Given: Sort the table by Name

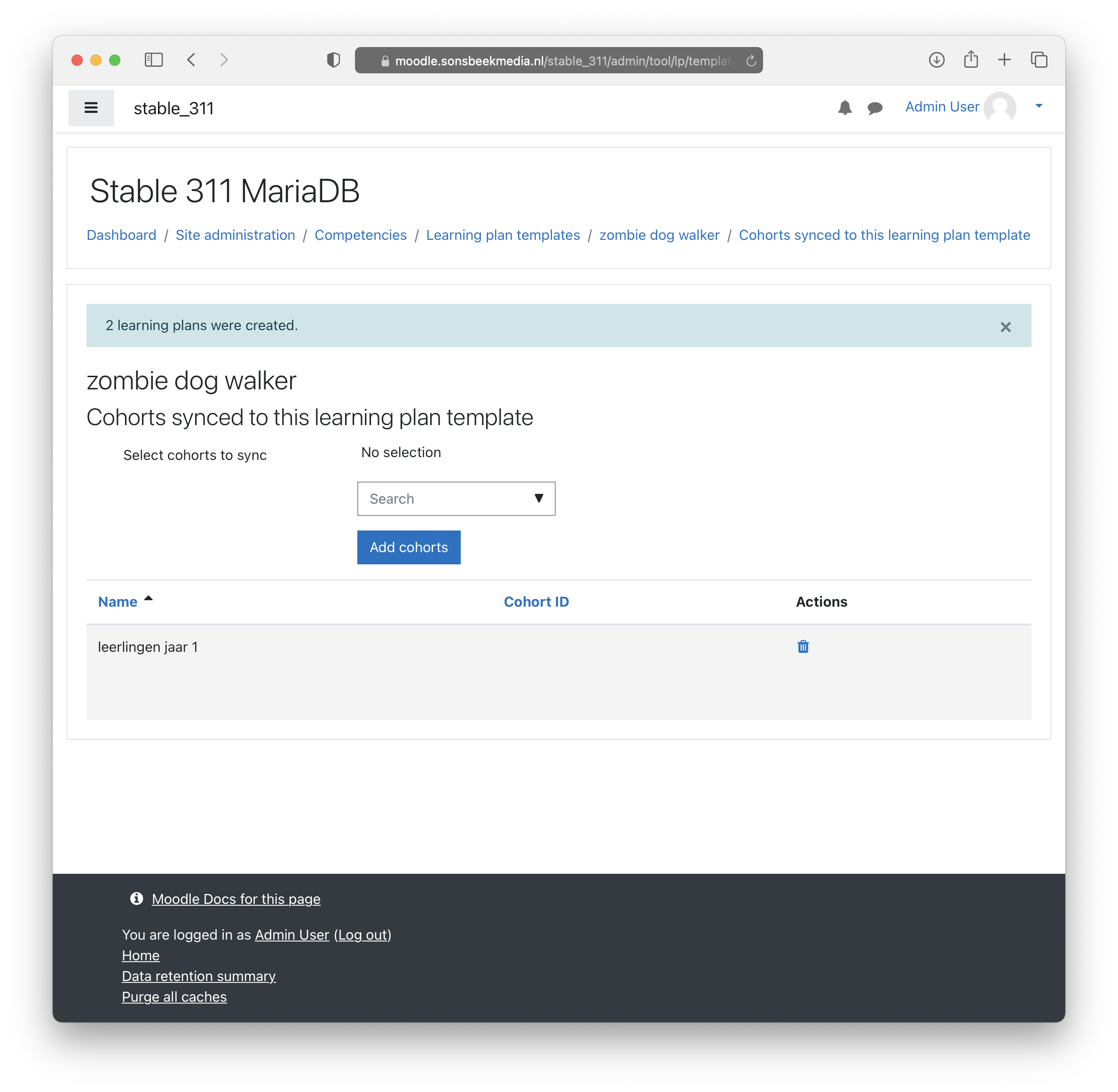Looking at the screenshot, I should (x=118, y=601).
